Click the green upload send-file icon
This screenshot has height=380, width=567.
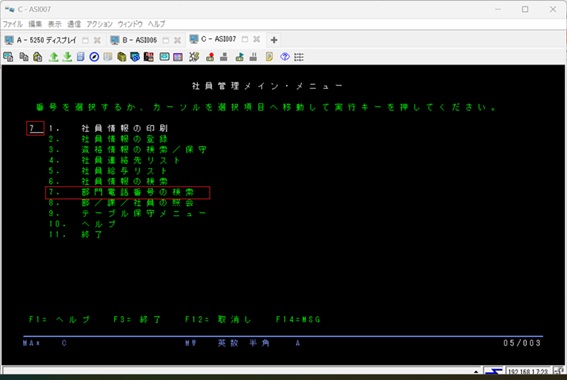point(54,57)
